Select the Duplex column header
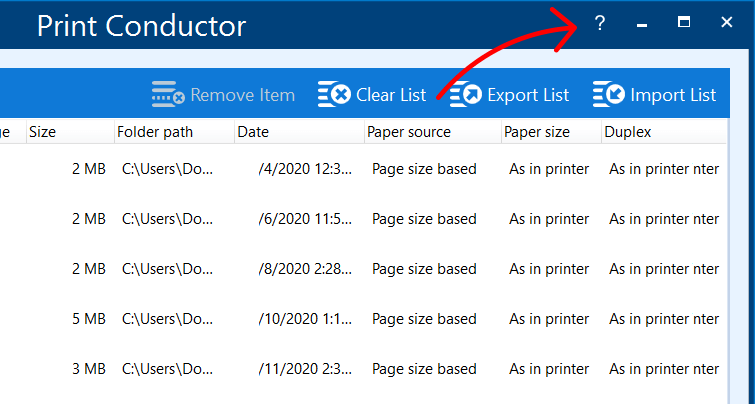Image resolution: width=755 pixels, height=404 pixels. point(629,131)
